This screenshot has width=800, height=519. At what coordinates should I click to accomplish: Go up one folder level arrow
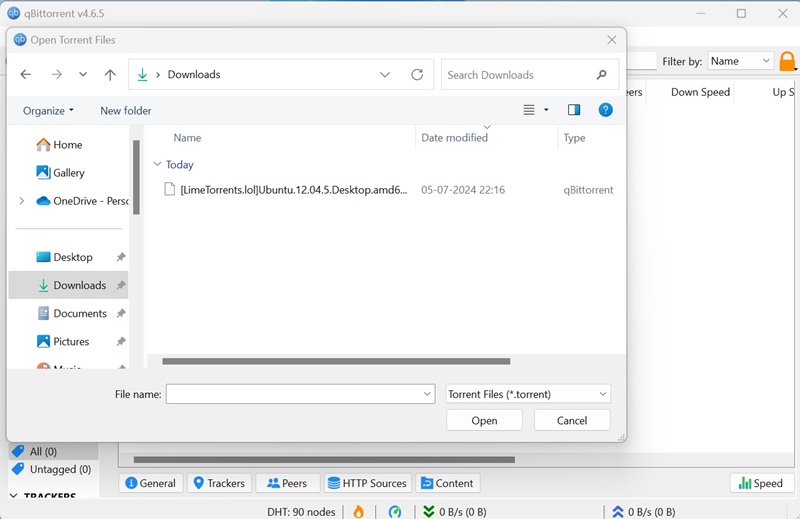click(x=110, y=75)
